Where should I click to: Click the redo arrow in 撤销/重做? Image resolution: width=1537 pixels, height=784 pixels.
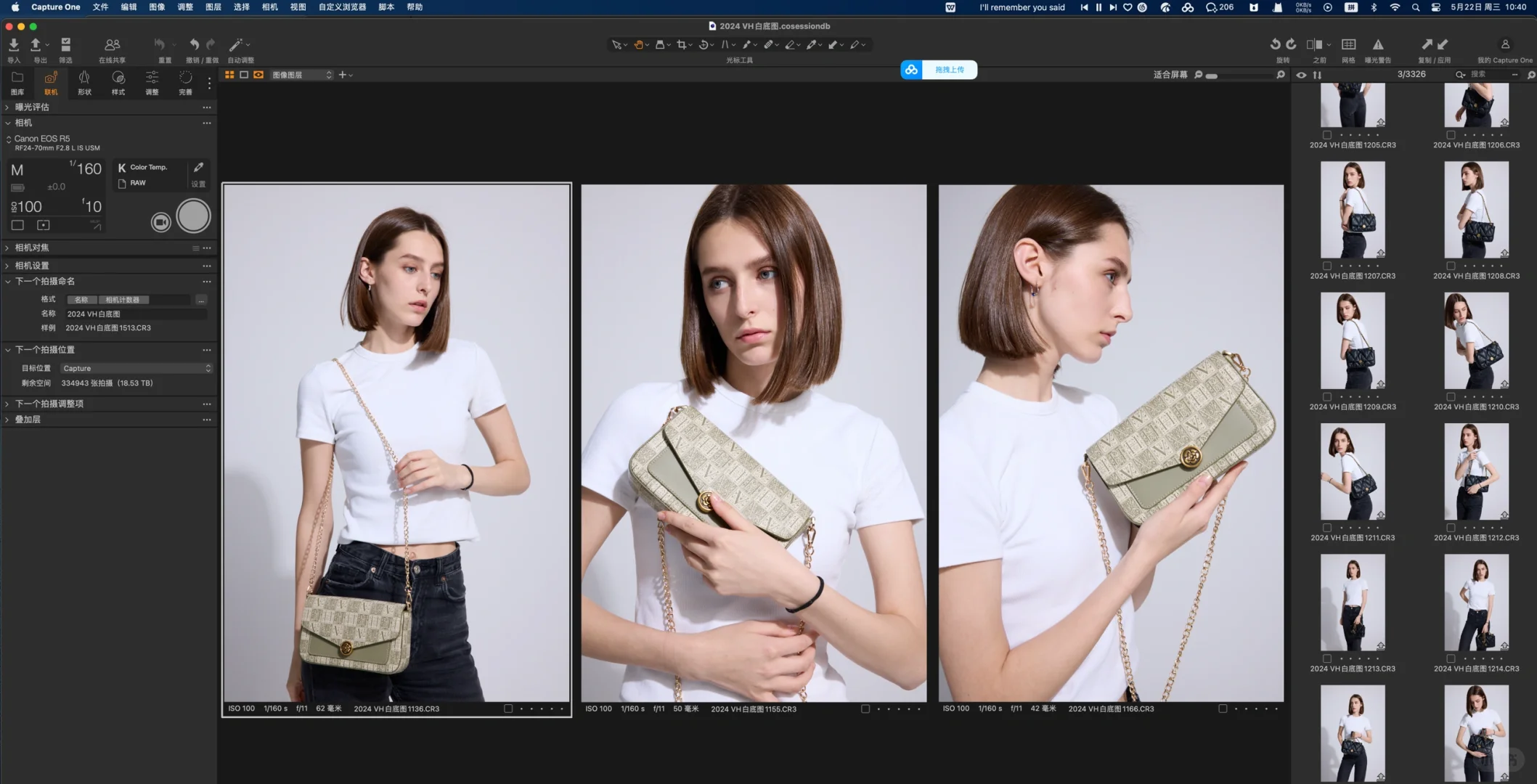pos(211,45)
